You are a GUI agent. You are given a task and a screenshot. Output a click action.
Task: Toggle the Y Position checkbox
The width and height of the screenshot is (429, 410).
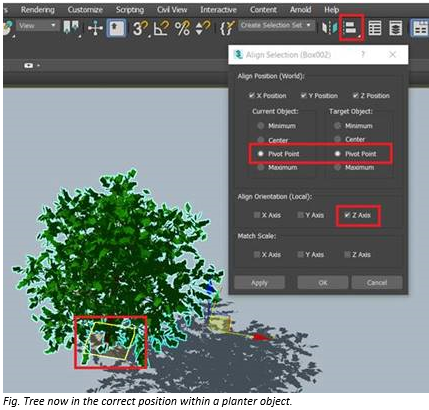click(303, 96)
